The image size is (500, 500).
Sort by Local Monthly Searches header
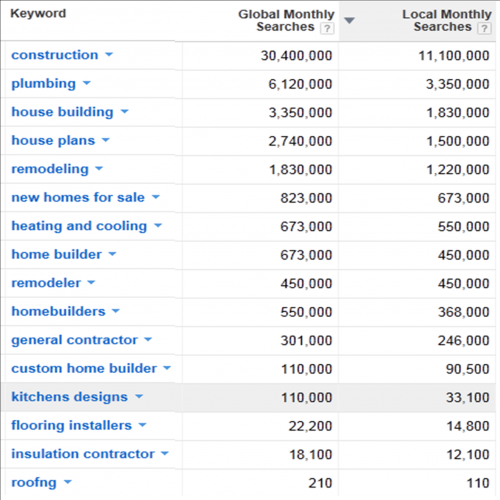pyautogui.click(x=447, y=20)
